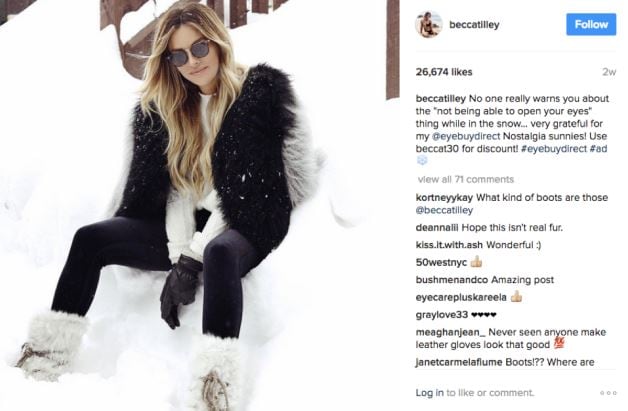Expand view all 71 comments
Viewport: 628px width, 411px height.
(465, 179)
